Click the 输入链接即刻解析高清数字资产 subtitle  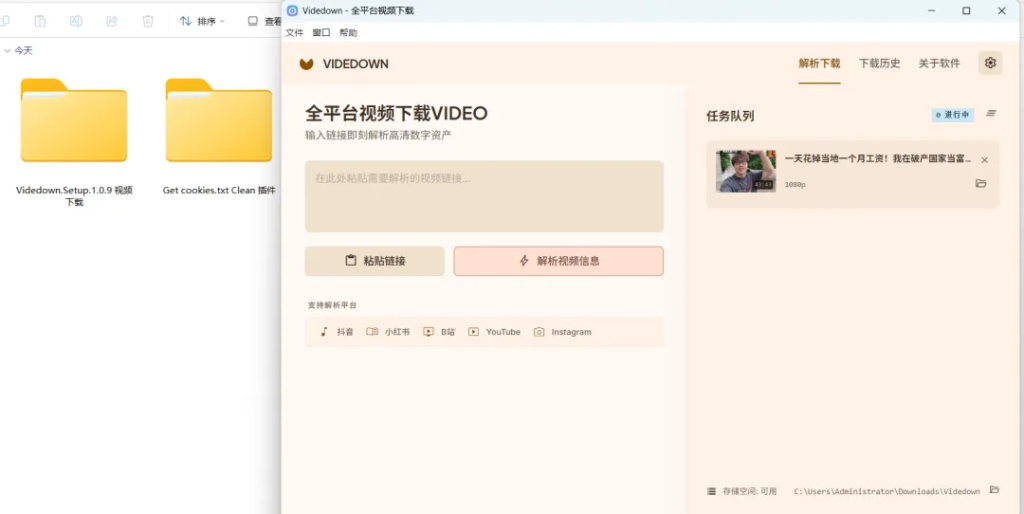[x=378, y=135]
